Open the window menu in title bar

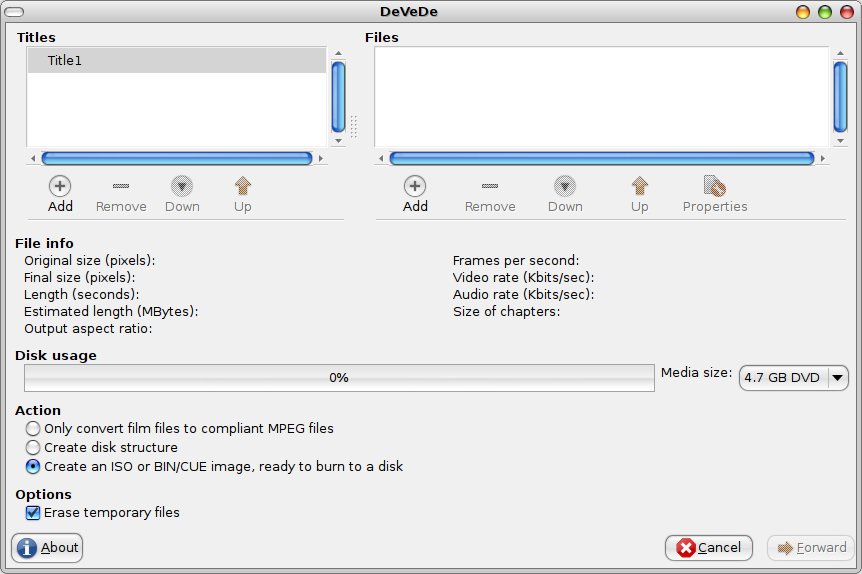coord(14,12)
